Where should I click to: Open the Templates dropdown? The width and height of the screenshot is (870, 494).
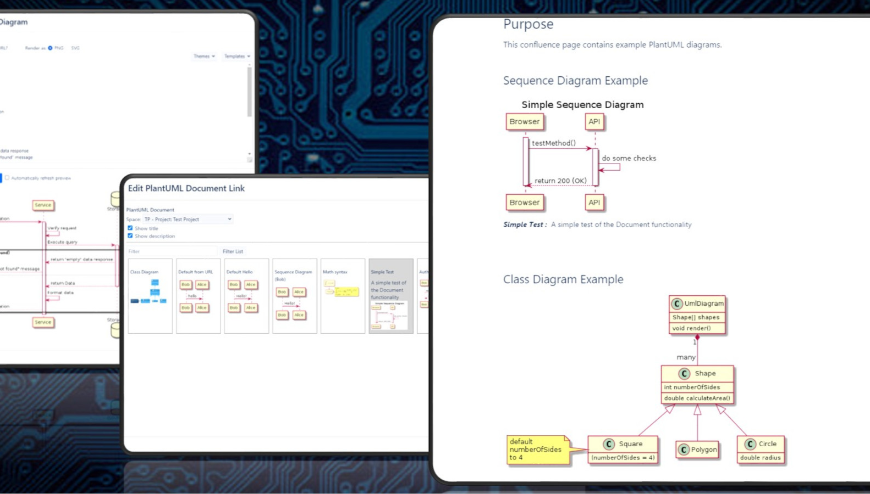[237, 56]
